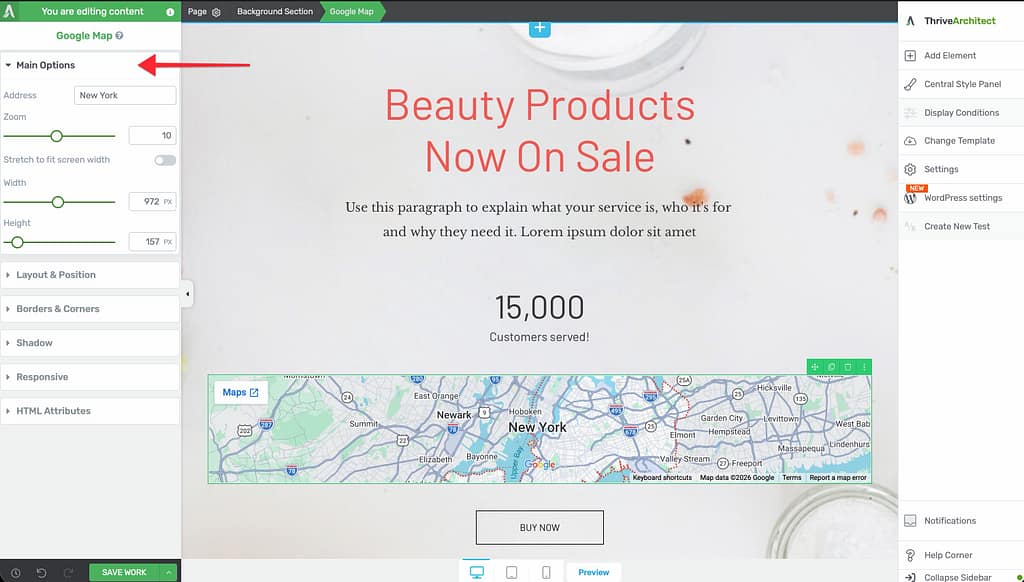Open Central Style Panel from right sidebar

point(962,84)
